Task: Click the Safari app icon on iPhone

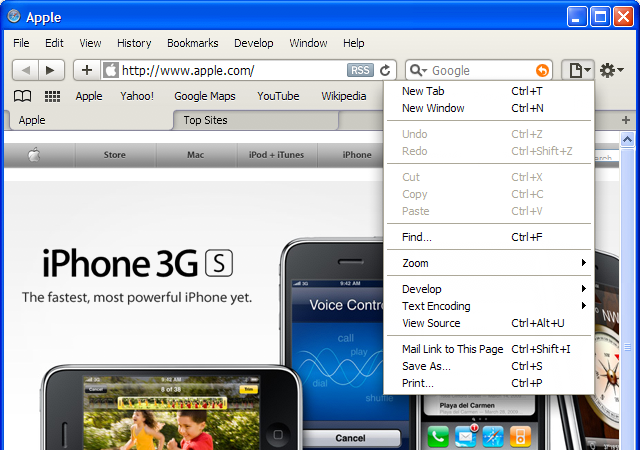Action: pyautogui.click(x=493, y=436)
